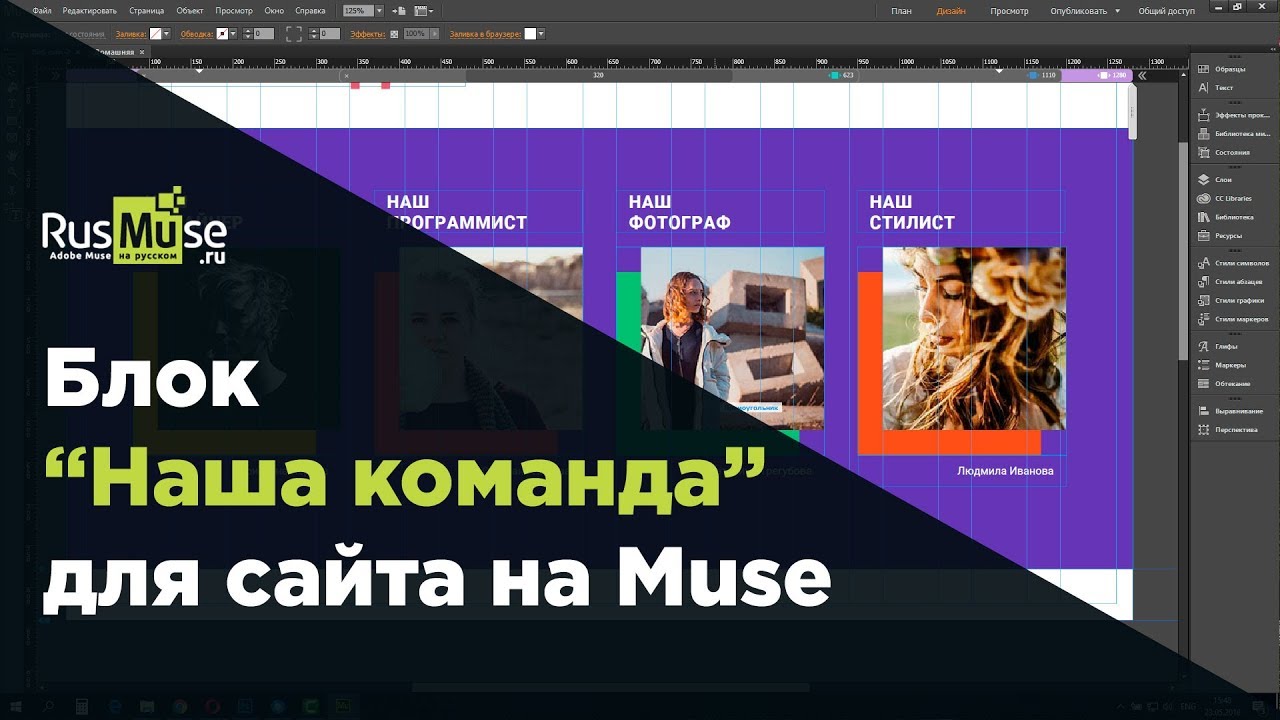The image size is (1280, 720).
Task: Click the Эффекты label link
Action: point(367,33)
